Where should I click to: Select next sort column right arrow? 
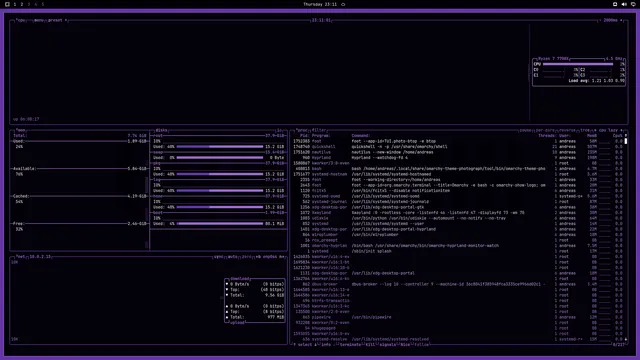[622, 130]
